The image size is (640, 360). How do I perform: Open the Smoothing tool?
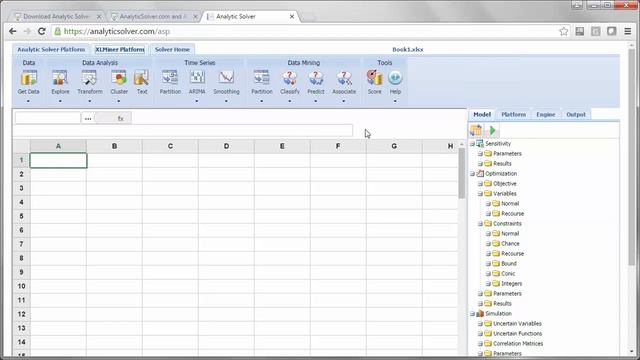pyautogui.click(x=226, y=82)
